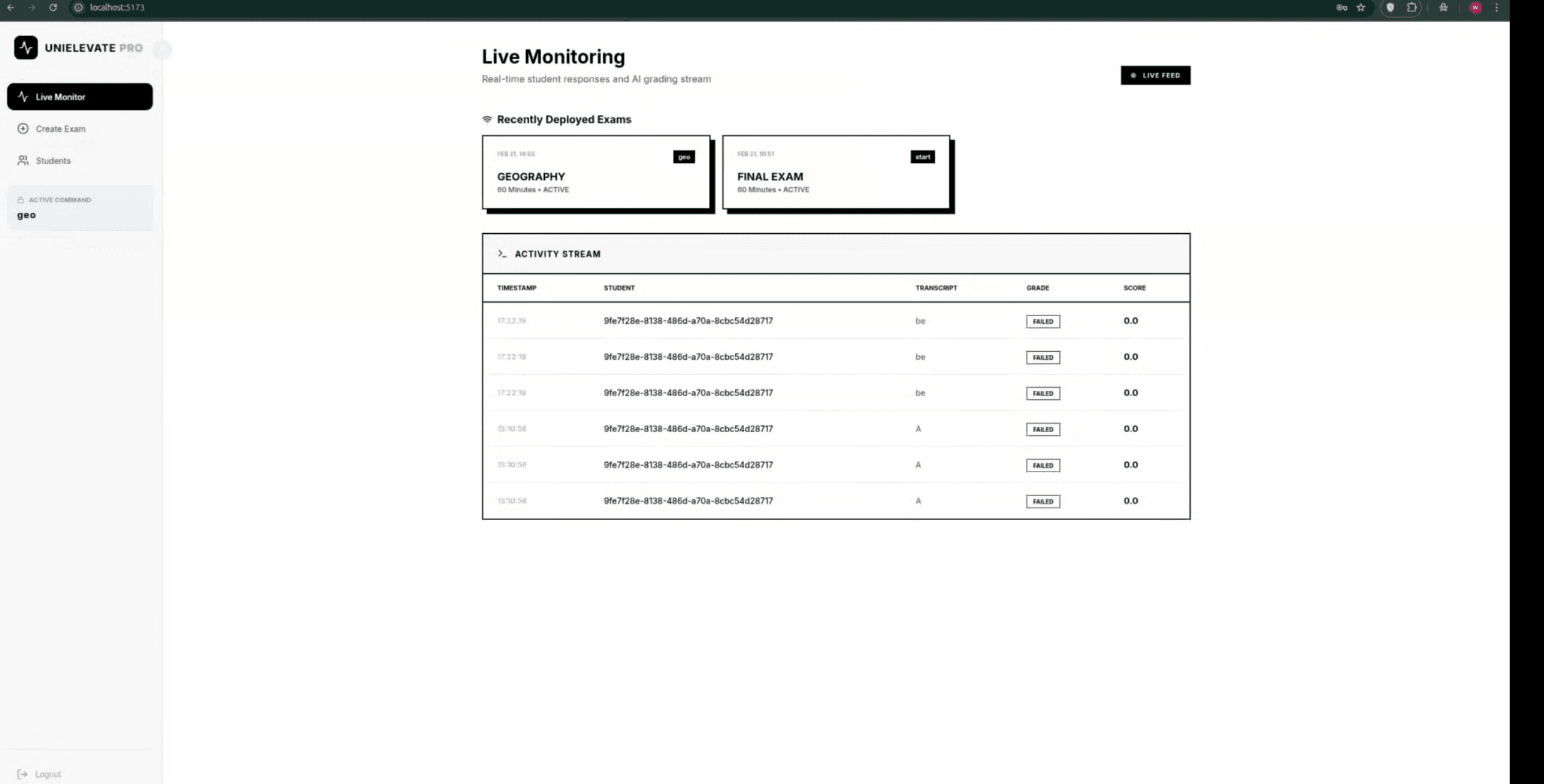This screenshot has height=784, width=1544.
Task: Open the Live Monitor sidebar item
Action: pos(79,97)
